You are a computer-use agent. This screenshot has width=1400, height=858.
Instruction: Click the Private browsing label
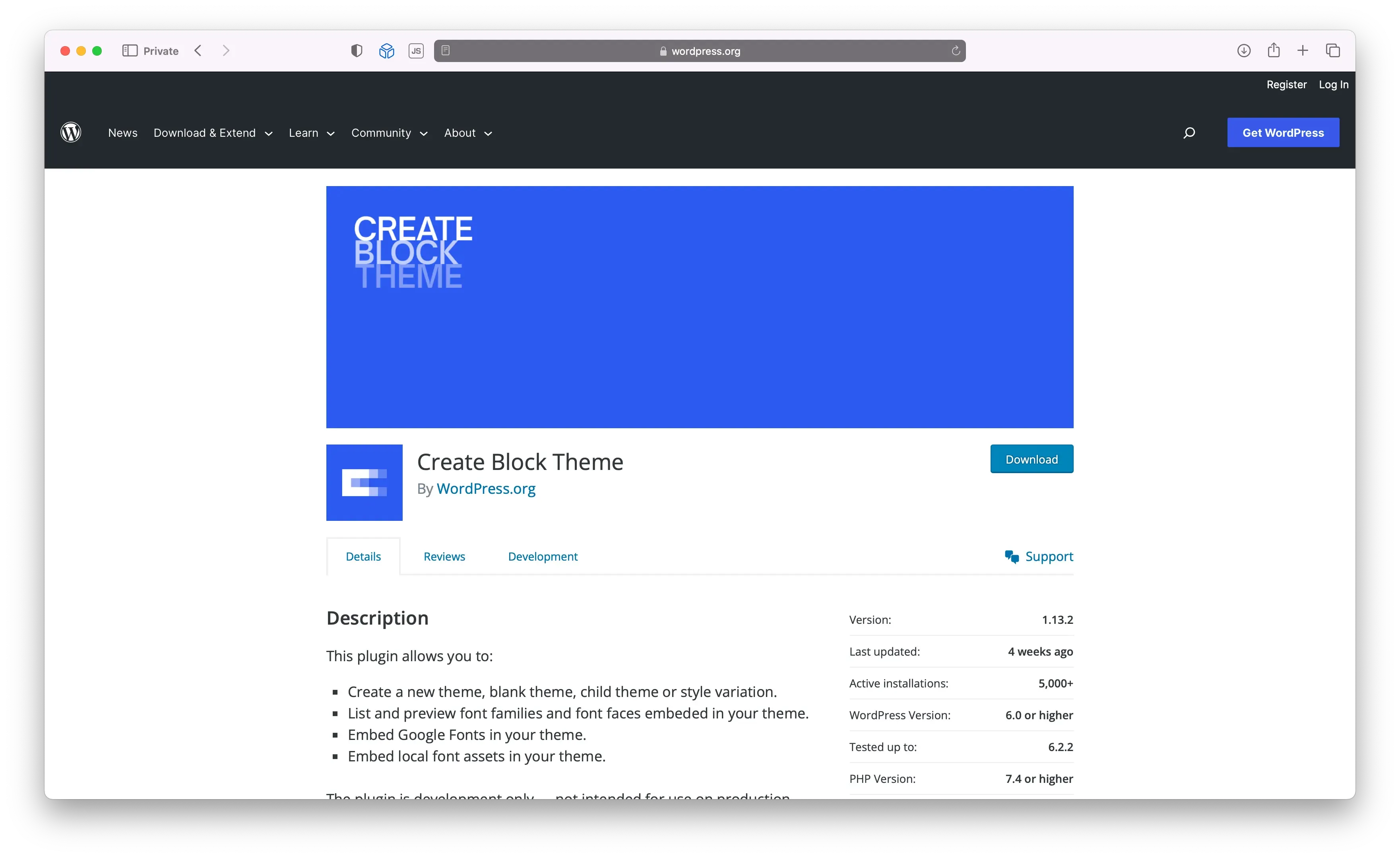161,50
